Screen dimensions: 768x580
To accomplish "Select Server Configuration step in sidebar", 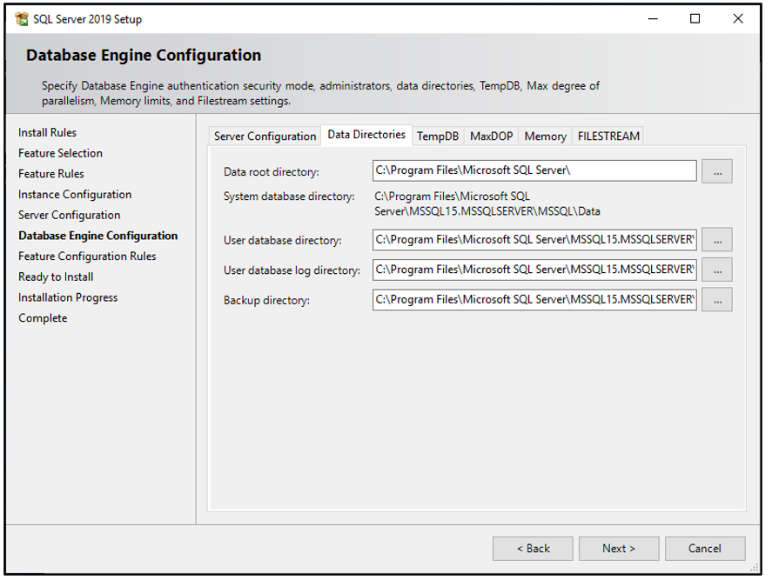I will click(x=69, y=215).
